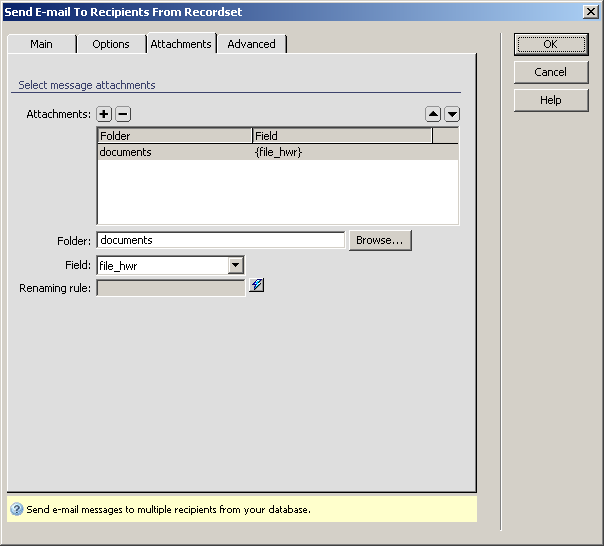Screen dimensions: 604x546
Task: Click the Cancel button
Action: tap(550, 72)
